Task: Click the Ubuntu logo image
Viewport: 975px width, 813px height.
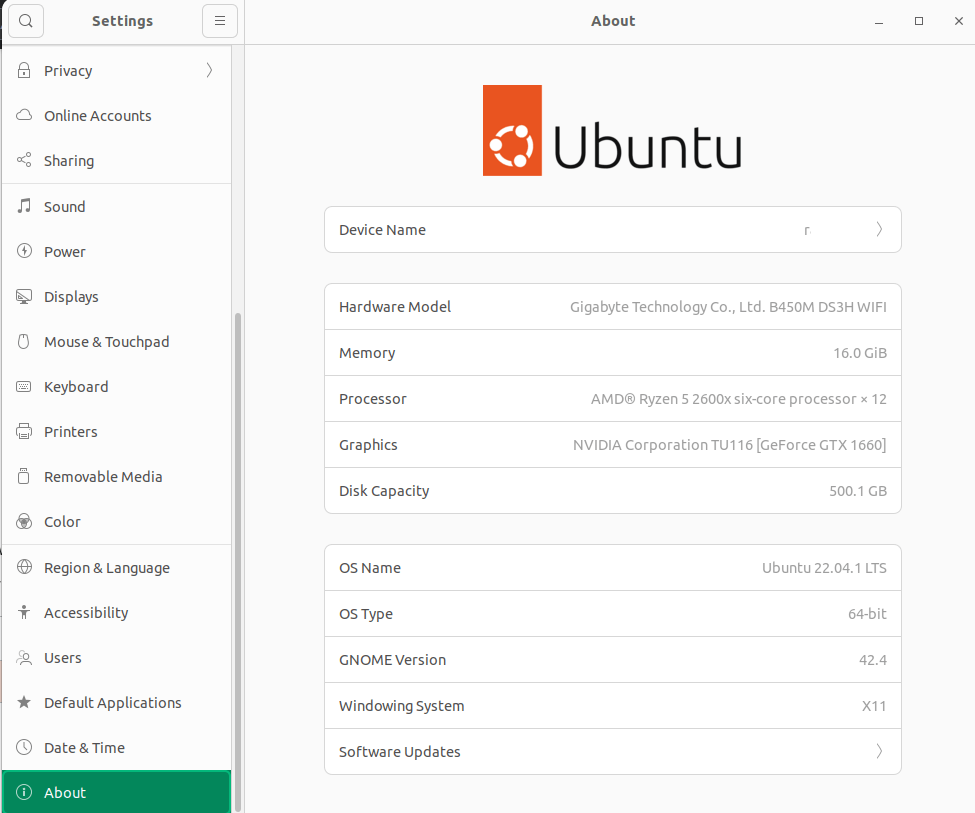Action: [612, 130]
